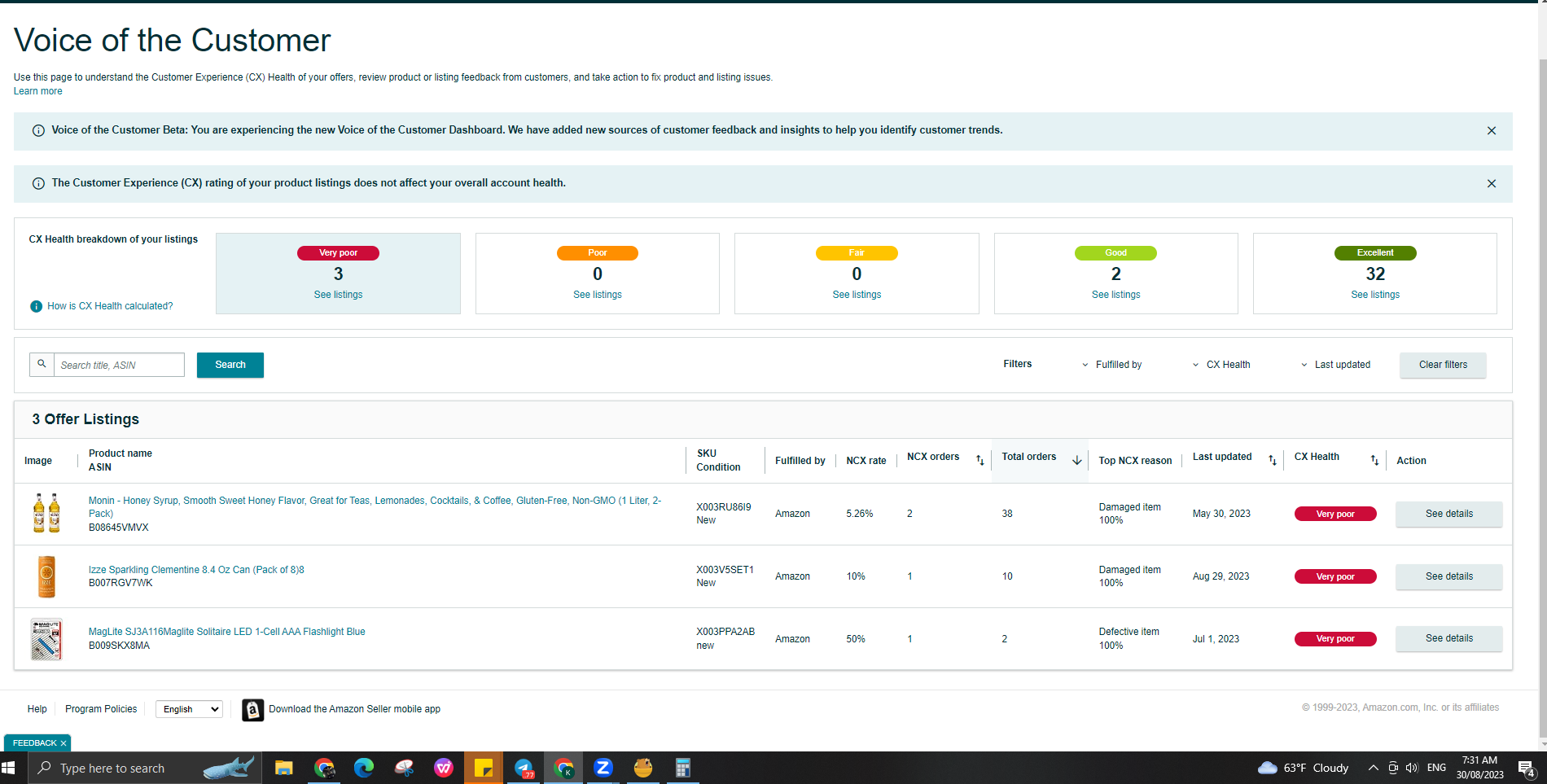Open the Monin Honey Syrup product link
1547x784 pixels.
[375, 507]
